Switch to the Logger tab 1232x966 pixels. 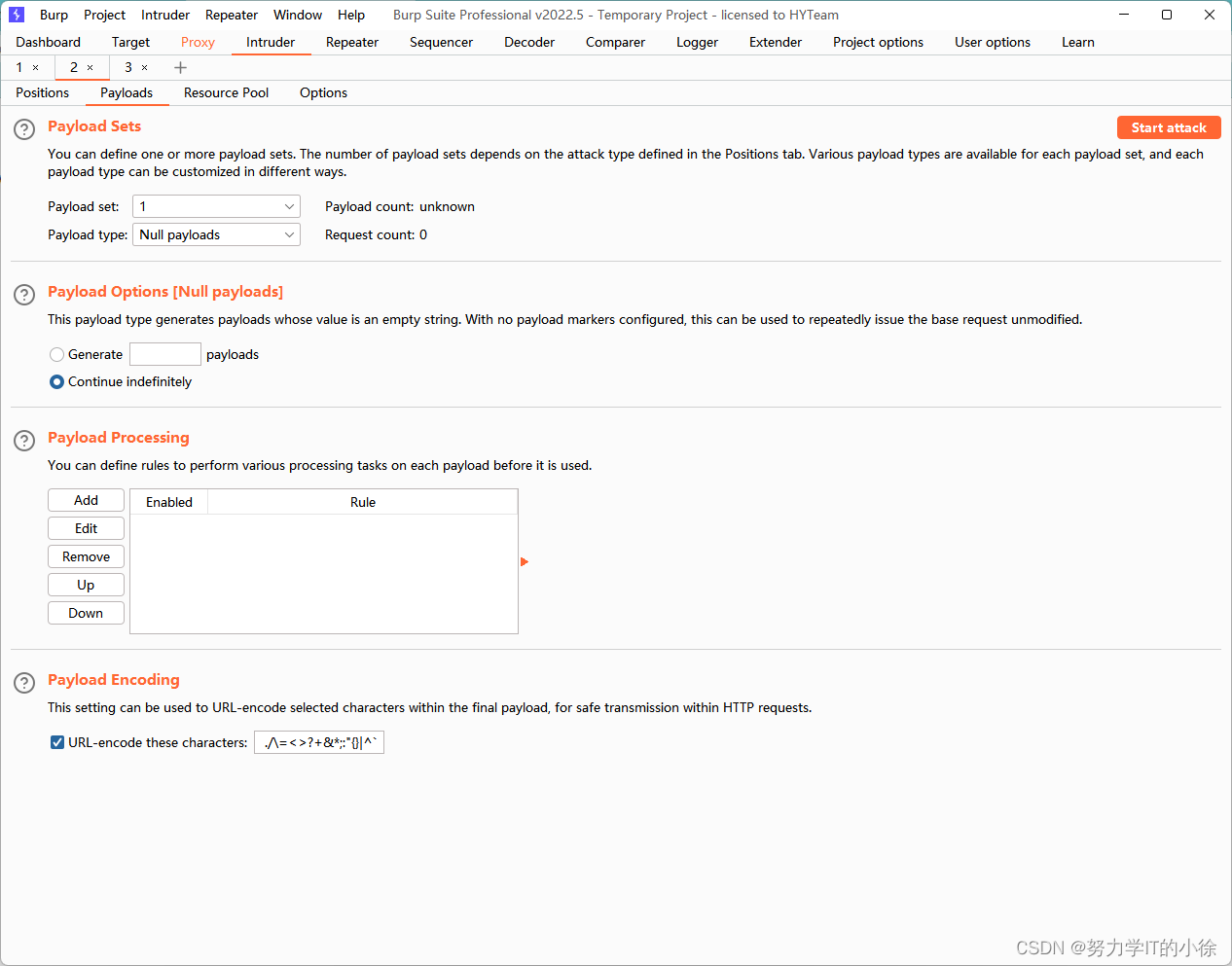tap(697, 42)
